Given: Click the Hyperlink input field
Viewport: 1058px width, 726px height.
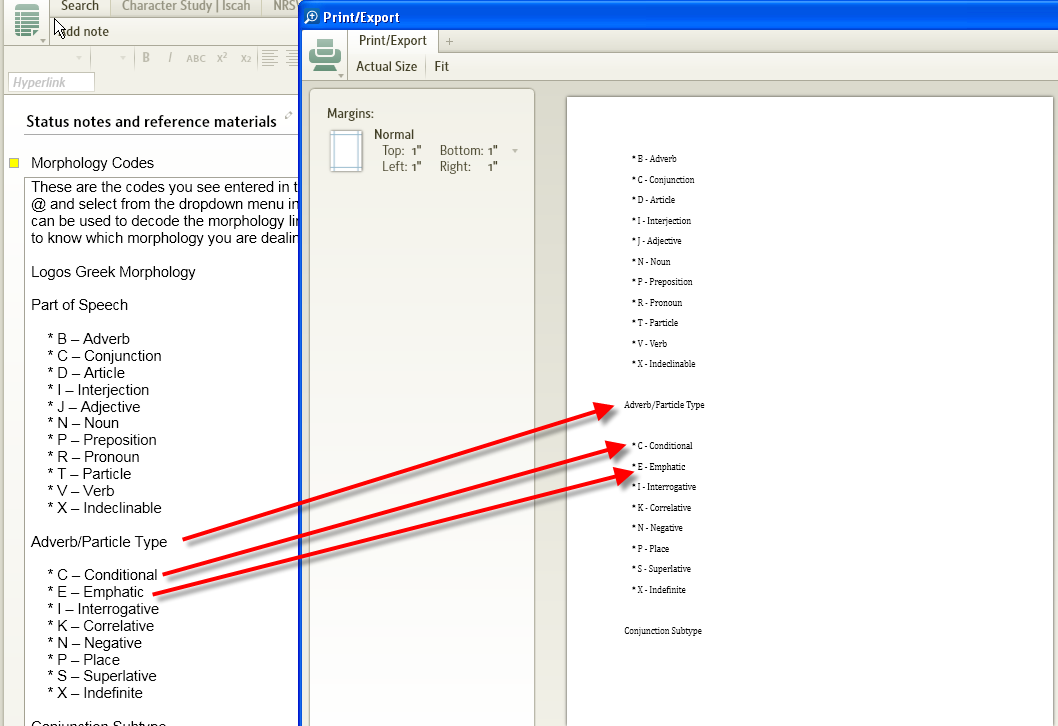Looking at the screenshot, I should (x=50, y=82).
